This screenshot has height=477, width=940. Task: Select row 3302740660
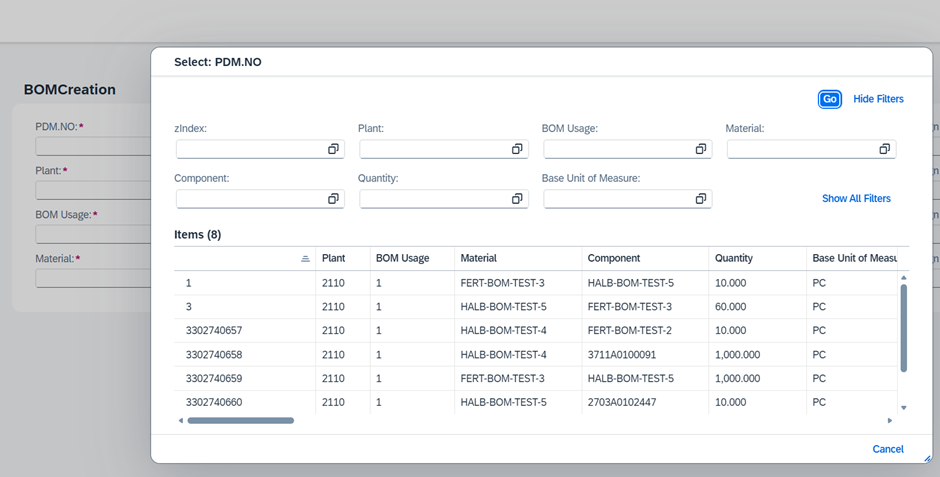click(x=537, y=402)
